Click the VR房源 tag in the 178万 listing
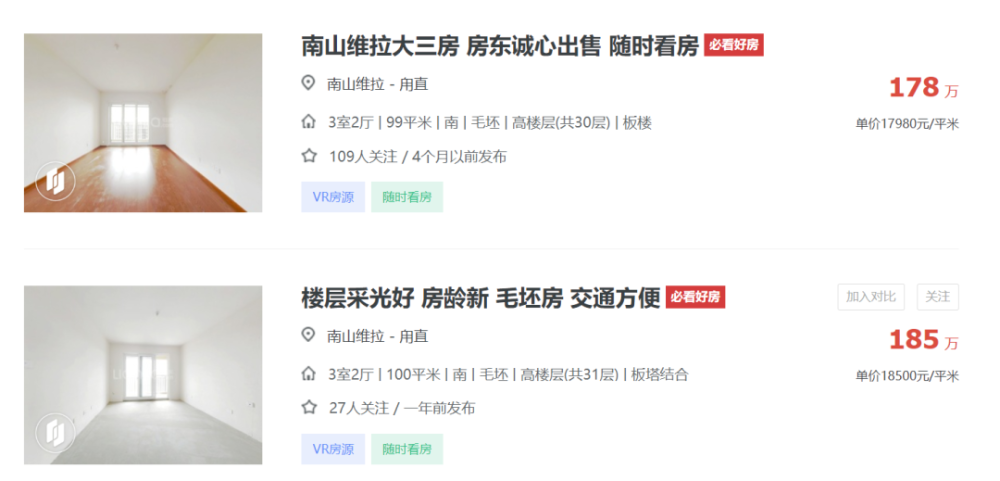This screenshot has height=481, width=1000. click(x=333, y=197)
